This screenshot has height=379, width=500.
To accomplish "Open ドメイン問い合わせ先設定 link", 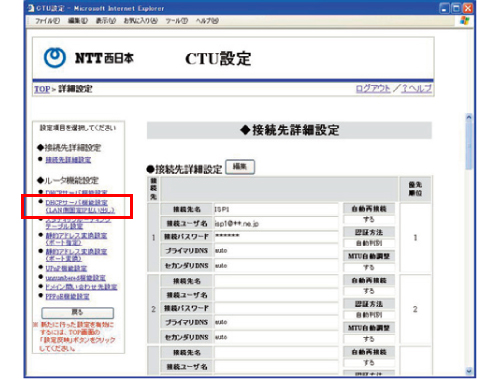I will 81,287.
